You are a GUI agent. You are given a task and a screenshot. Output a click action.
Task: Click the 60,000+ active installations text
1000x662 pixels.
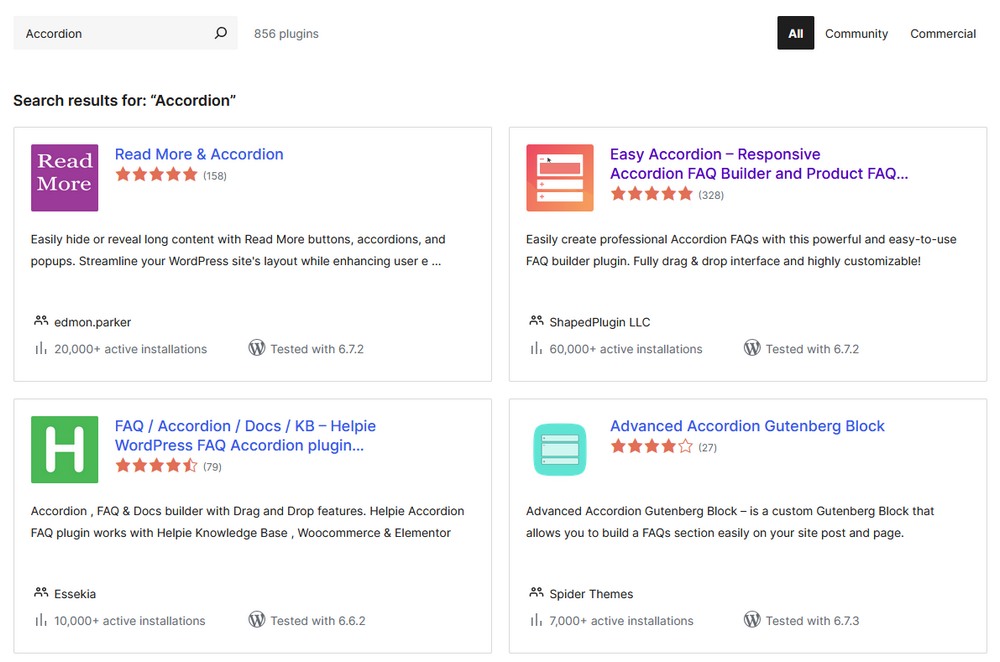(x=626, y=349)
